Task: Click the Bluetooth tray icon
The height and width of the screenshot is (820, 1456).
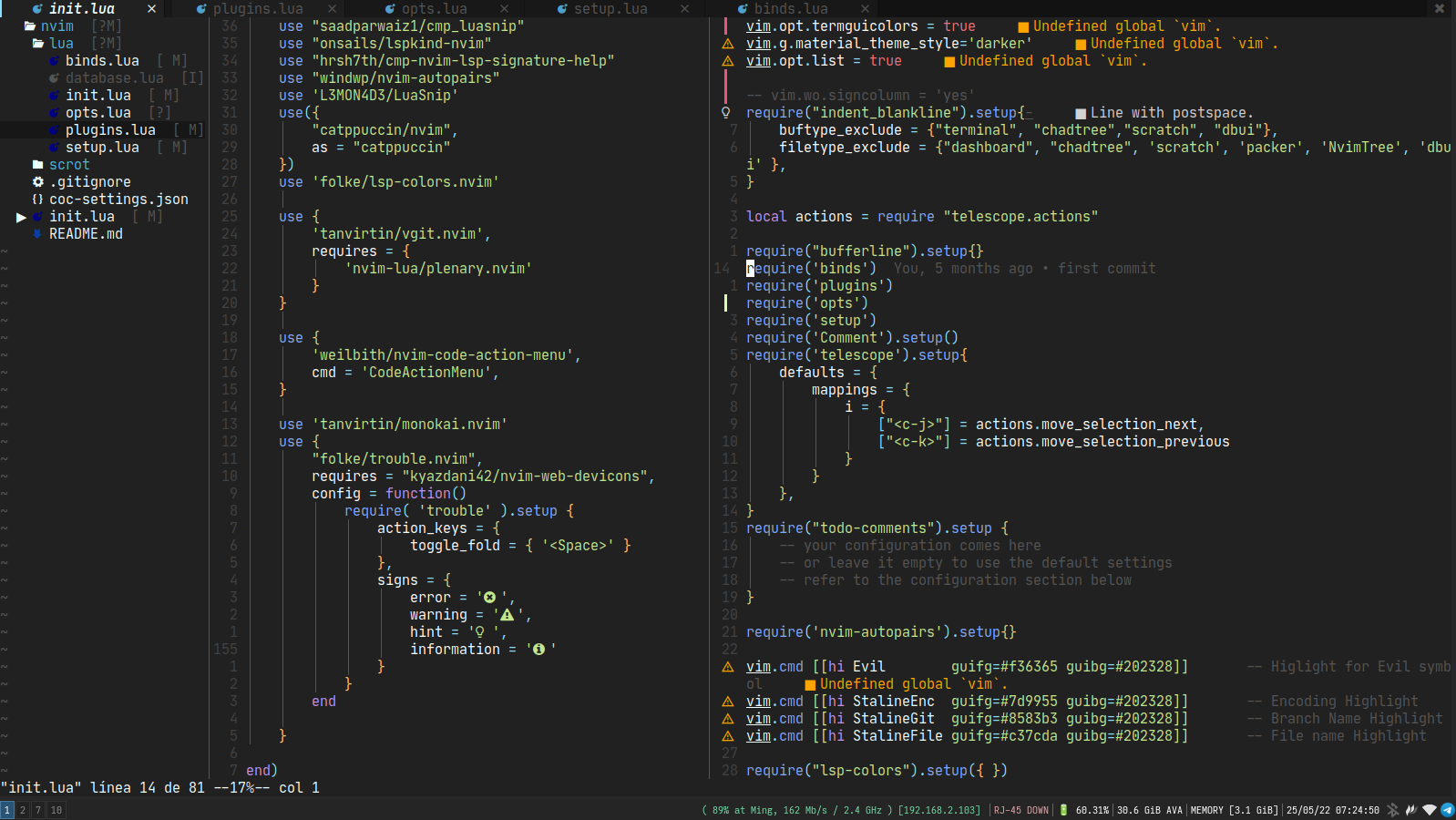Action: pyautogui.click(x=1393, y=809)
